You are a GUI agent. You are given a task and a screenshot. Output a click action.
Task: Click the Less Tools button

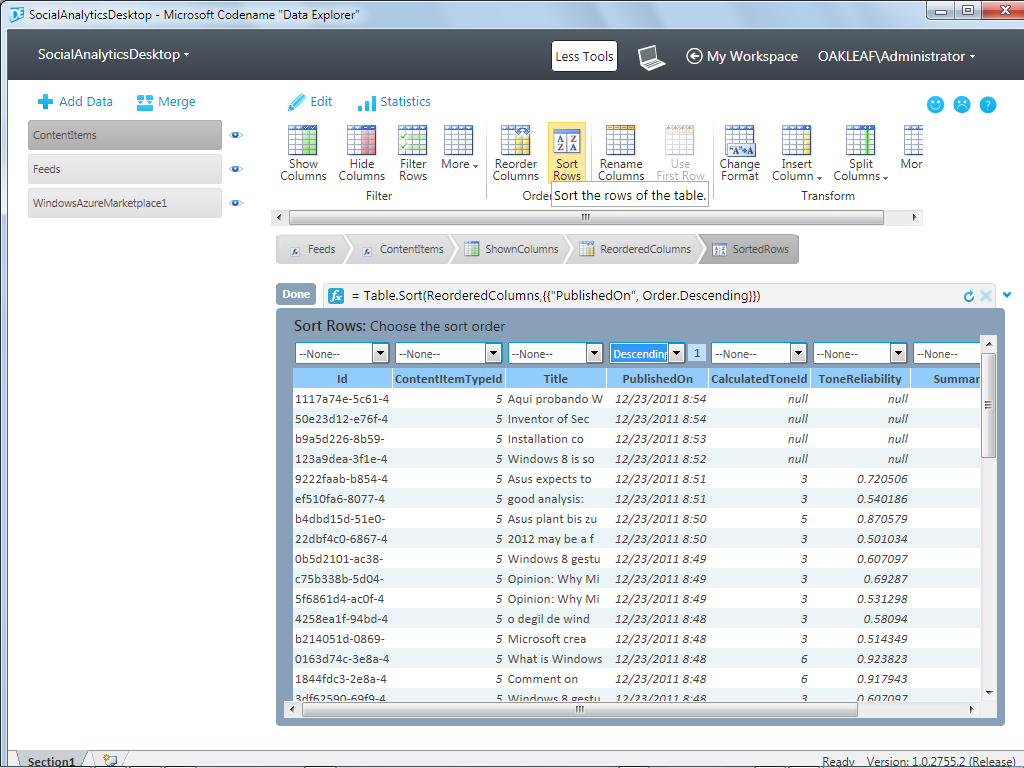pyautogui.click(x=584, y=57)
